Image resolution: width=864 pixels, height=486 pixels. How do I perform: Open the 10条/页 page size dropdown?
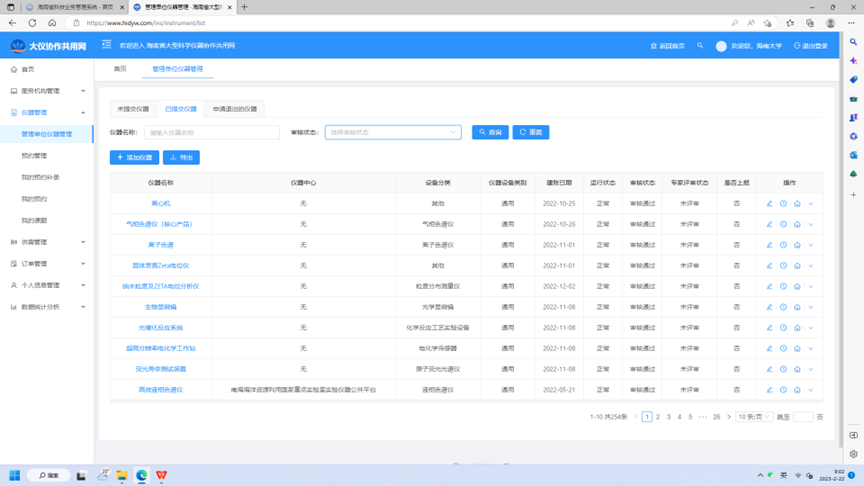(x=754, y=417)
